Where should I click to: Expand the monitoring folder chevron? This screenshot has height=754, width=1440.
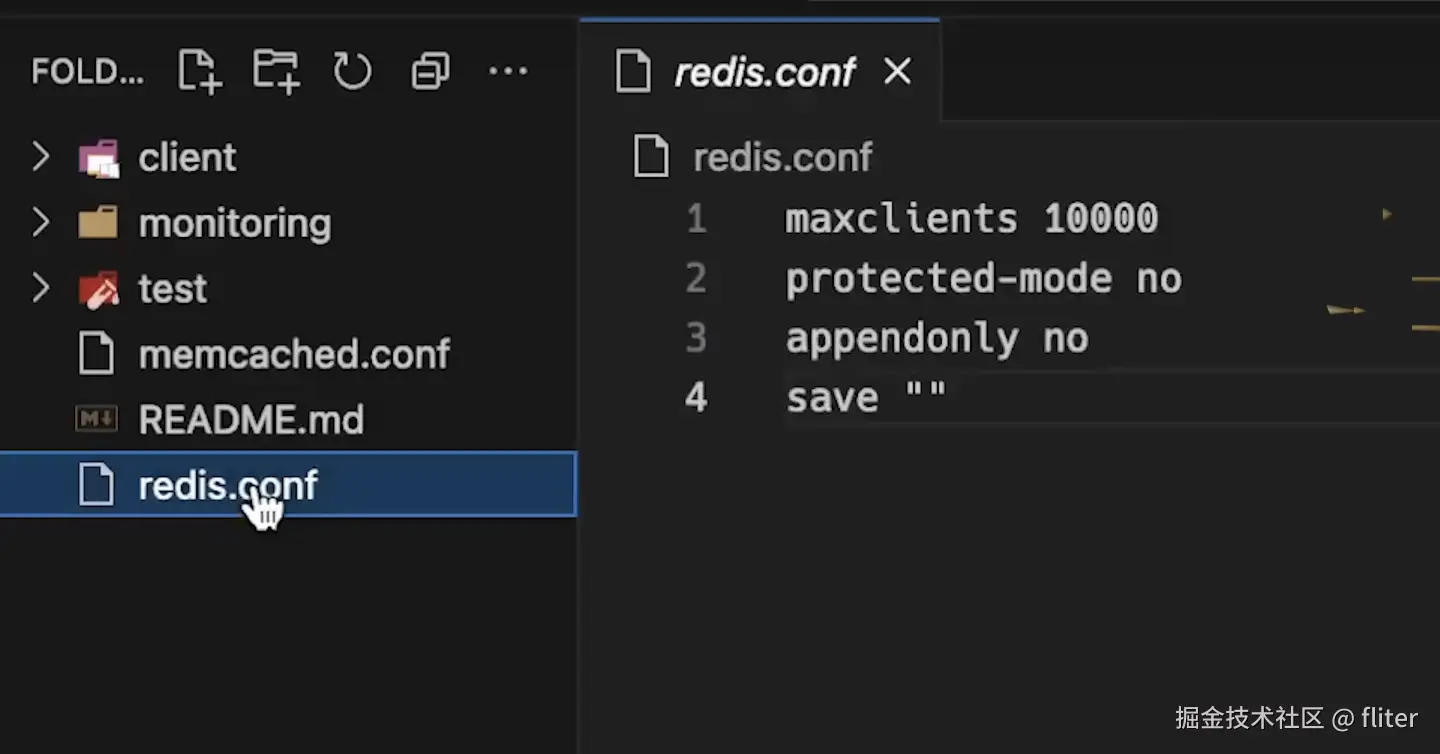click(x=40, y=223)
